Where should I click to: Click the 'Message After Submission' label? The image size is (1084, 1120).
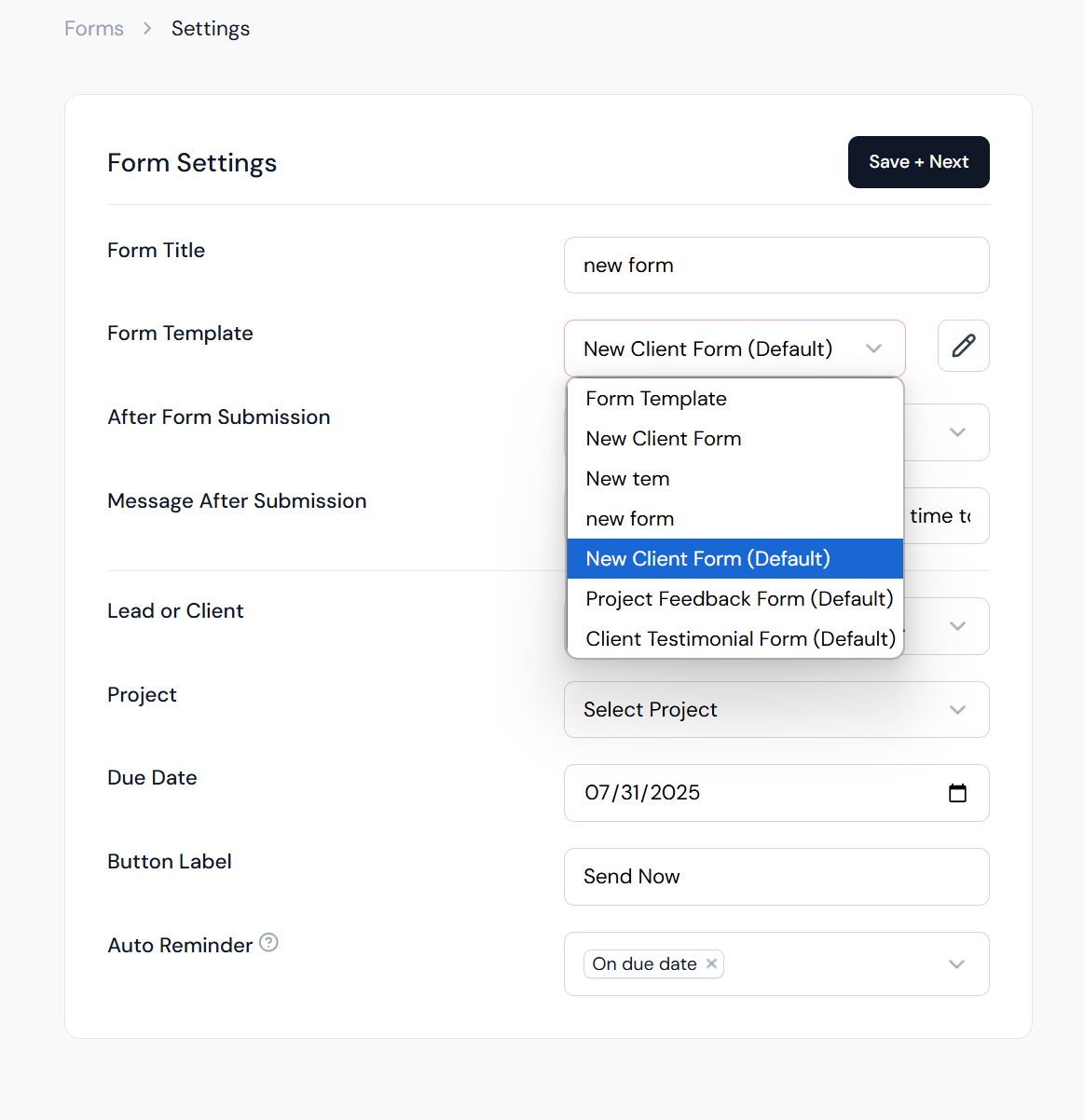tap(237, 501)
